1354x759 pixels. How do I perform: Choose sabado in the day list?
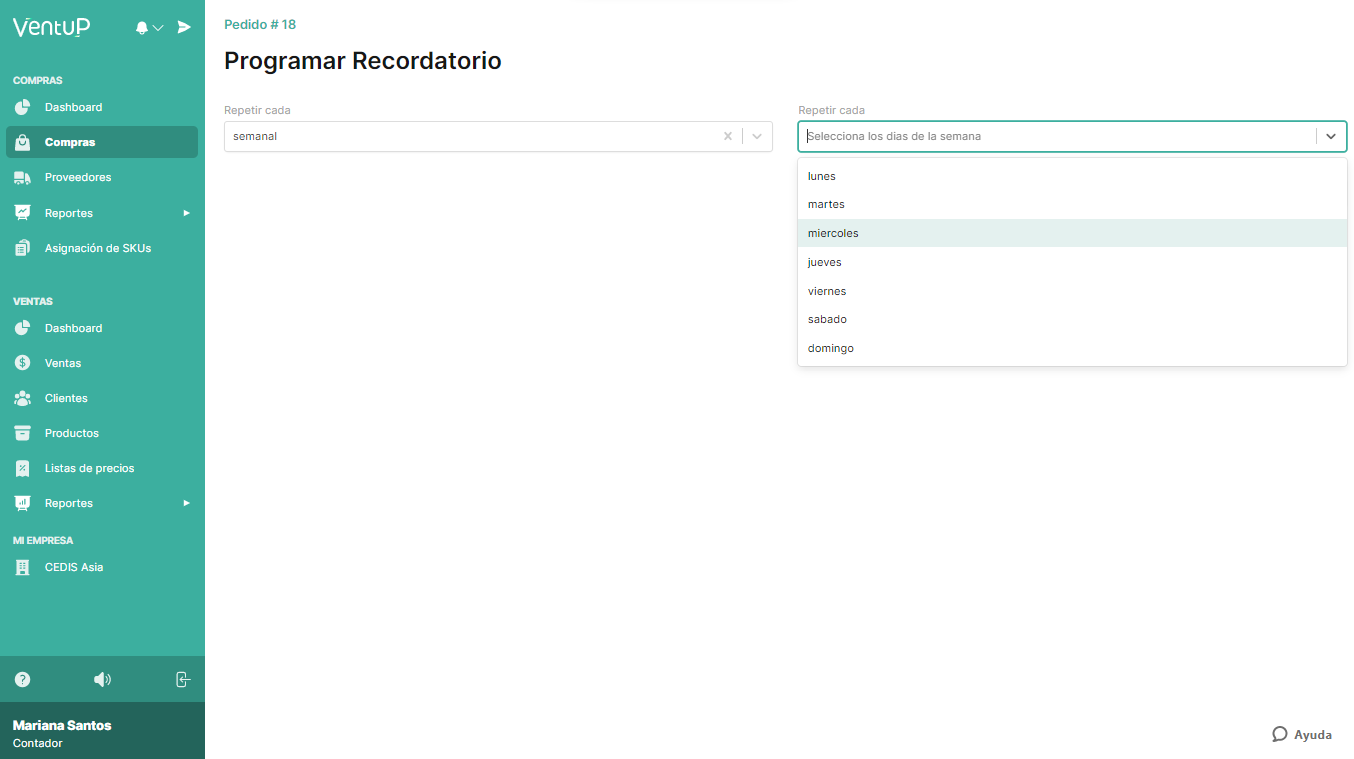coord(1072,319)
